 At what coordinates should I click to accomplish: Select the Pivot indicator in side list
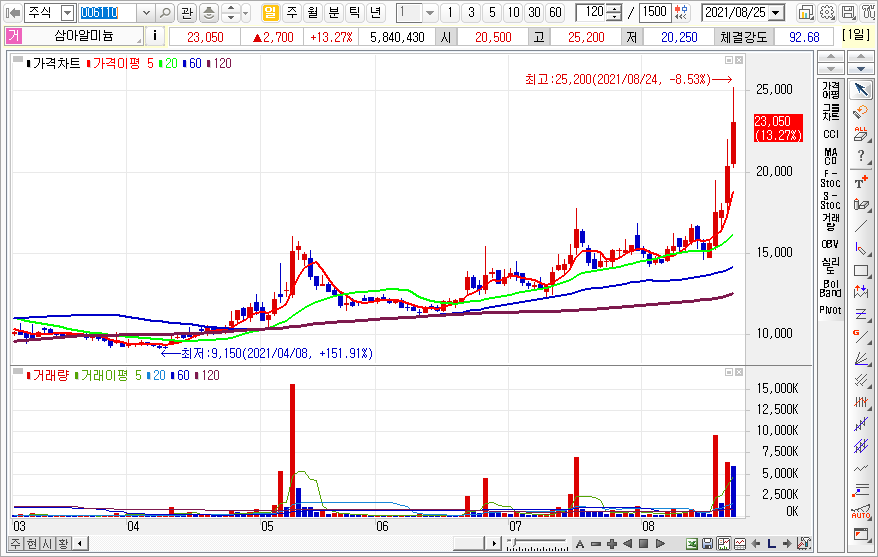point(830,310)
